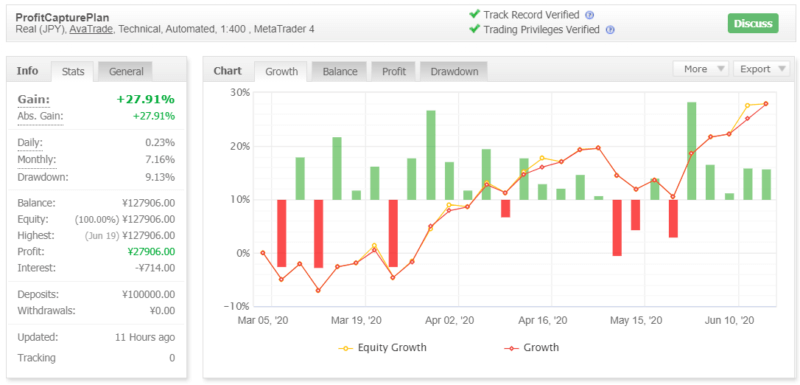Select the Growth chart tab

[x=281, y=72]
